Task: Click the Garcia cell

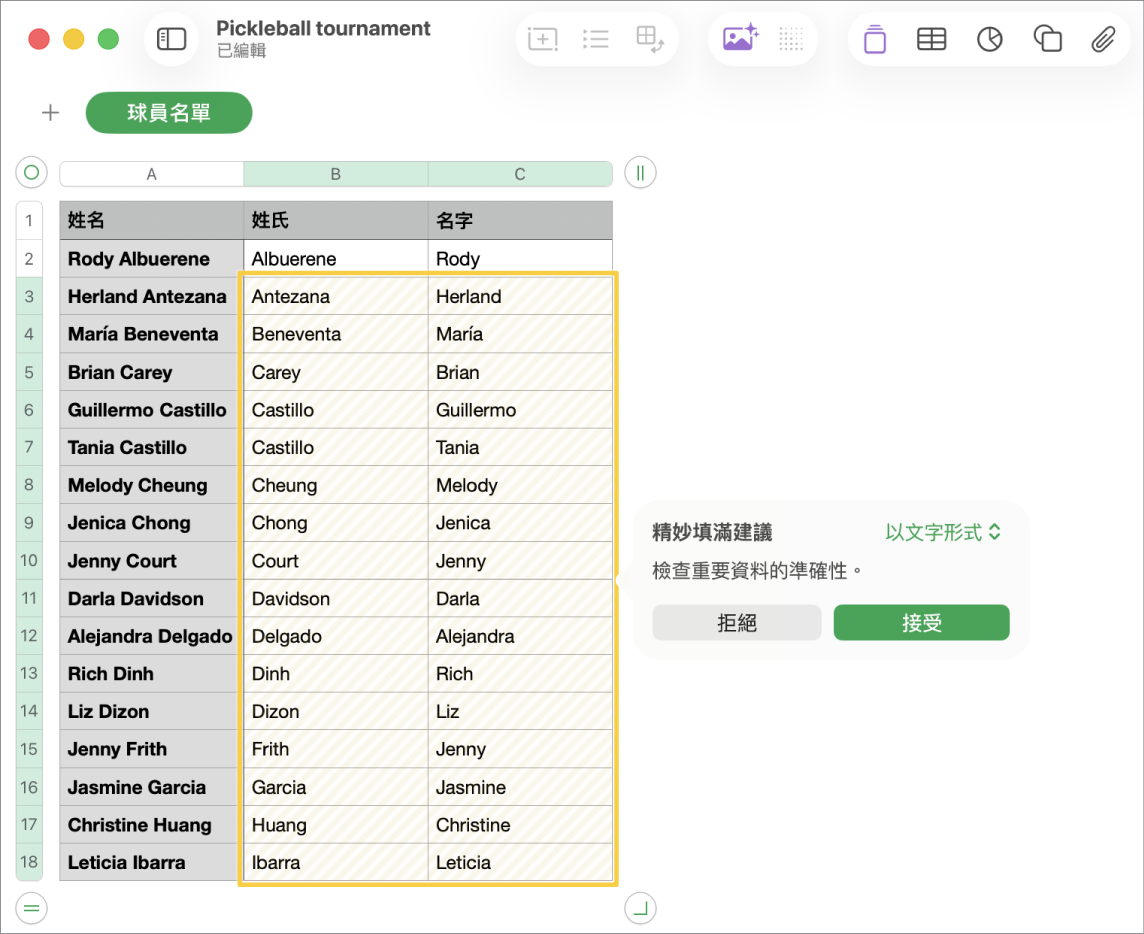Action: [x=336, y=787]
